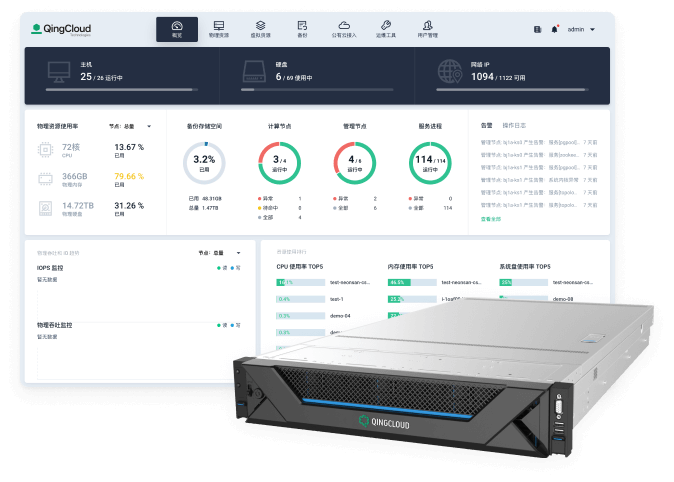Click the 服务进程 114/114 donut chart
674x482 pixels.
[x=430, y=163]
